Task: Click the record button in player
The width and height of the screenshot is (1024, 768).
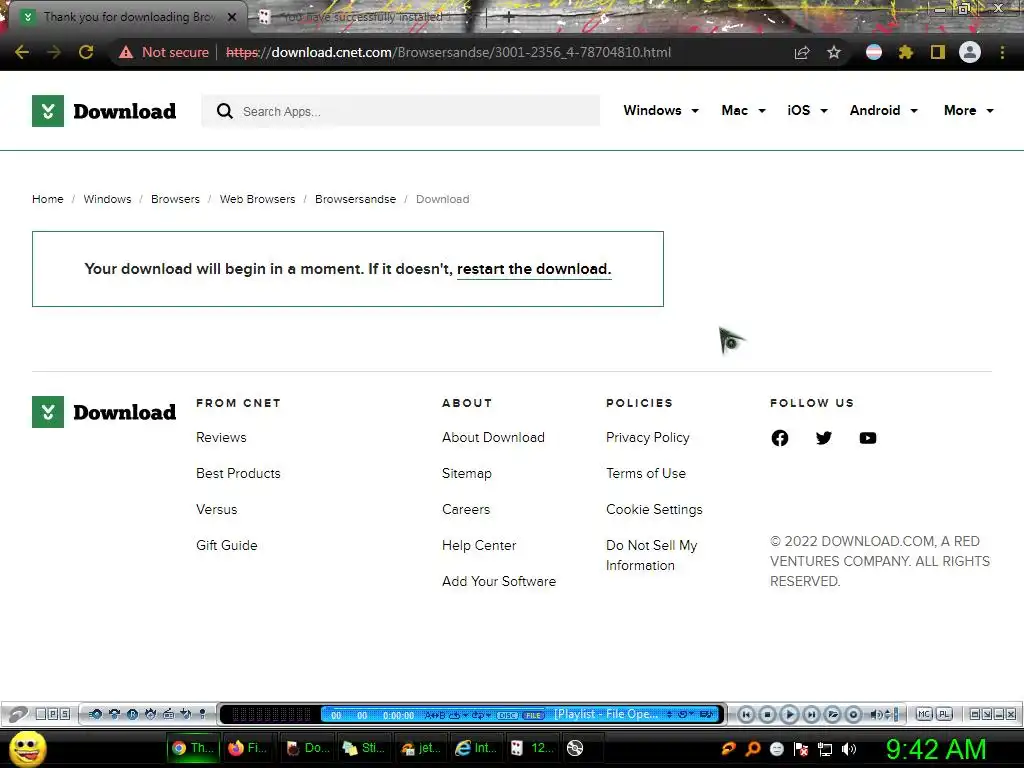Action: click(x=853, y=714)
